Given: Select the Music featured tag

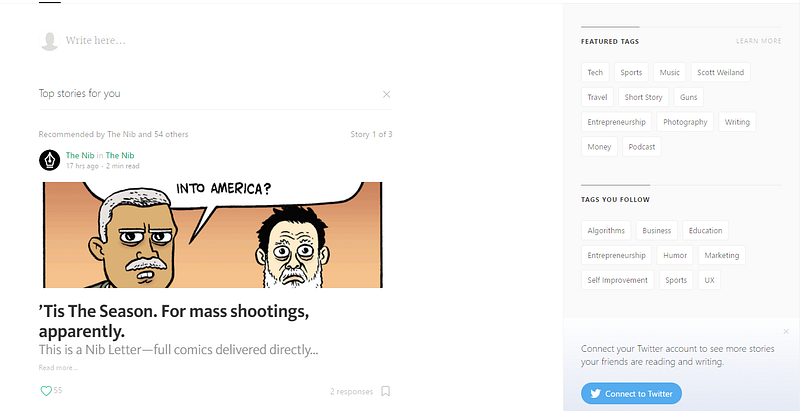Looking at the screenshot, I should (x=669, y=72).
